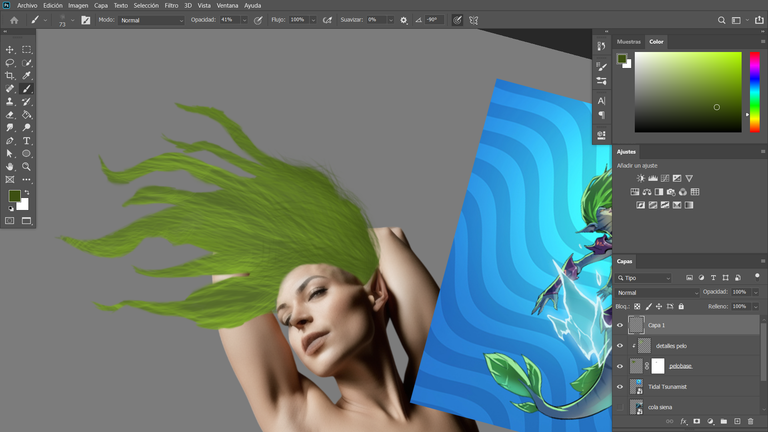Select the Clone Stamp tool
Image resolution: width=768 pixels, height=432 pixels.
(10, 101)
